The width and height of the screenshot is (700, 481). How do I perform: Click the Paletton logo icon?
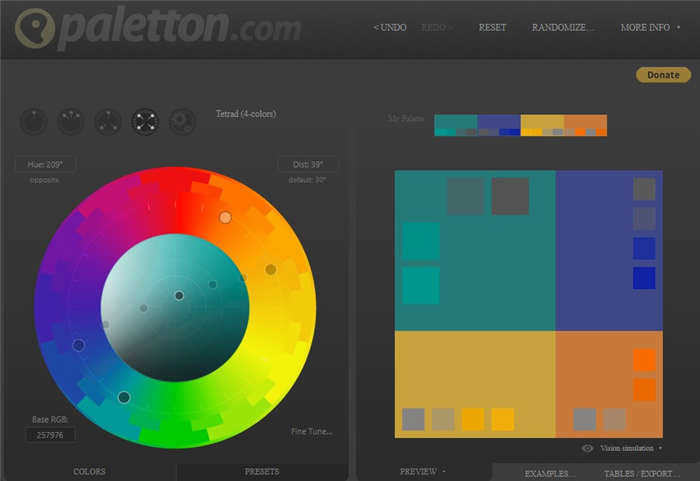coord(35,28)
